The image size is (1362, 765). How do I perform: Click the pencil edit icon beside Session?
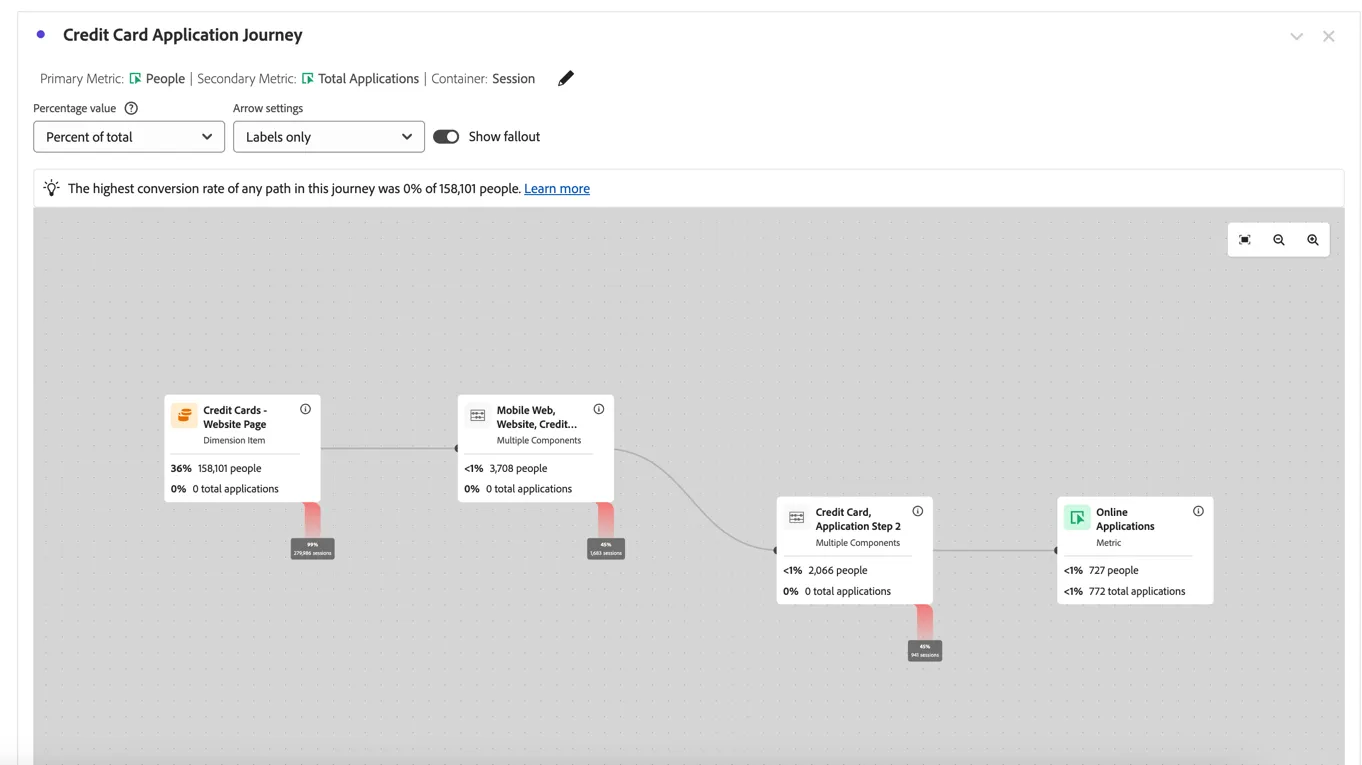click(566, 79)
